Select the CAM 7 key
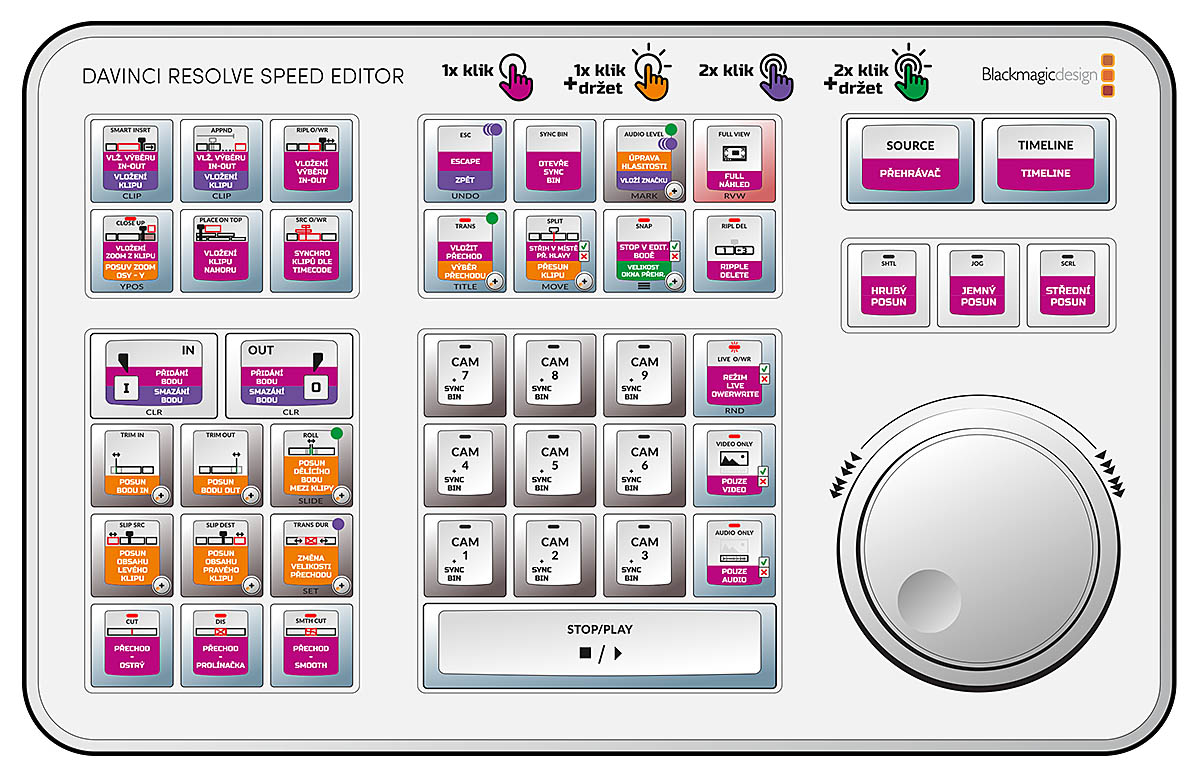1200x777 pixels. 465,376
